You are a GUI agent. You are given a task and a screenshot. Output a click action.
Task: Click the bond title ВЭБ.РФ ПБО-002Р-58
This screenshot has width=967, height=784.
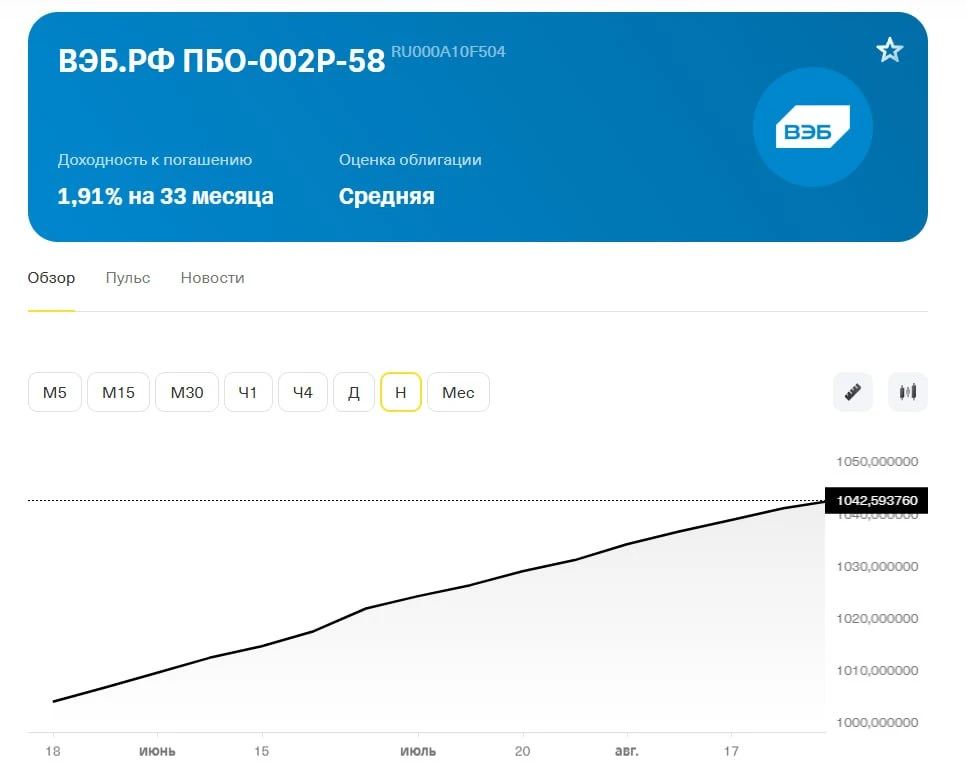coord(221,61)
